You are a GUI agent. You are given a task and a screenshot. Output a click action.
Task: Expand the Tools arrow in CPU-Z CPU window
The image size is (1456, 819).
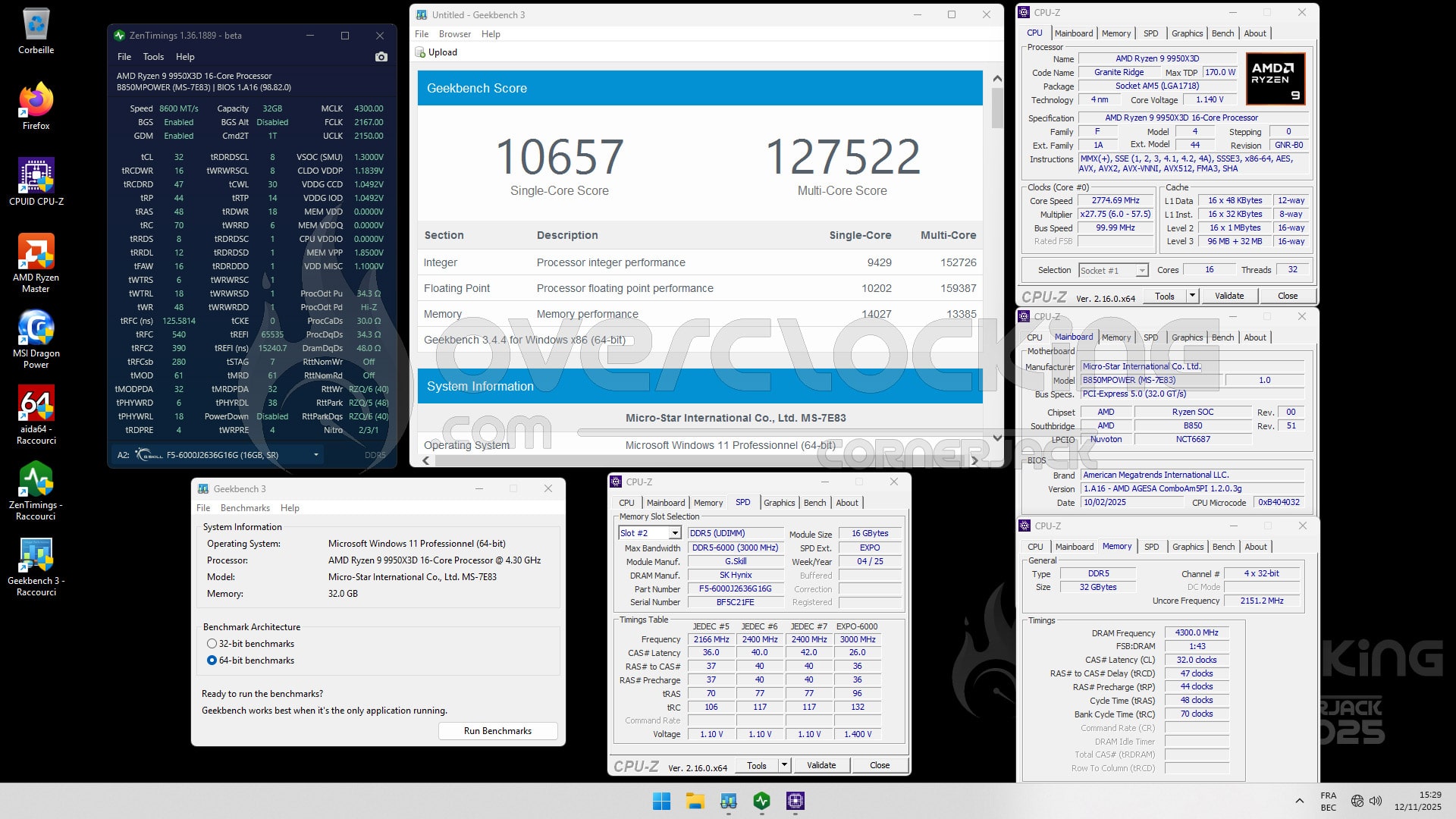point(1192,296)
